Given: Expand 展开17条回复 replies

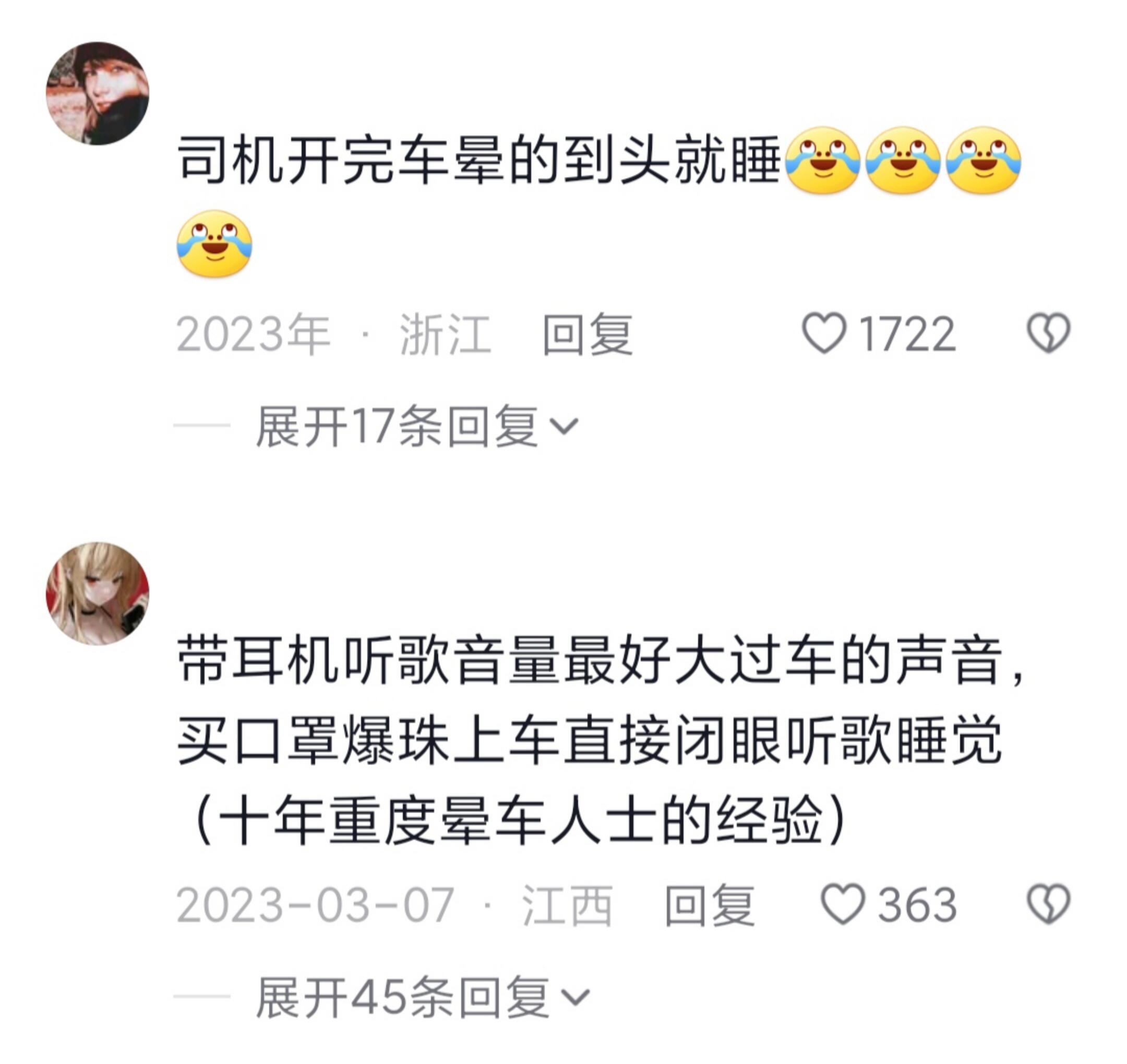Looking at the screenshot, I should [x=417, y=426].
